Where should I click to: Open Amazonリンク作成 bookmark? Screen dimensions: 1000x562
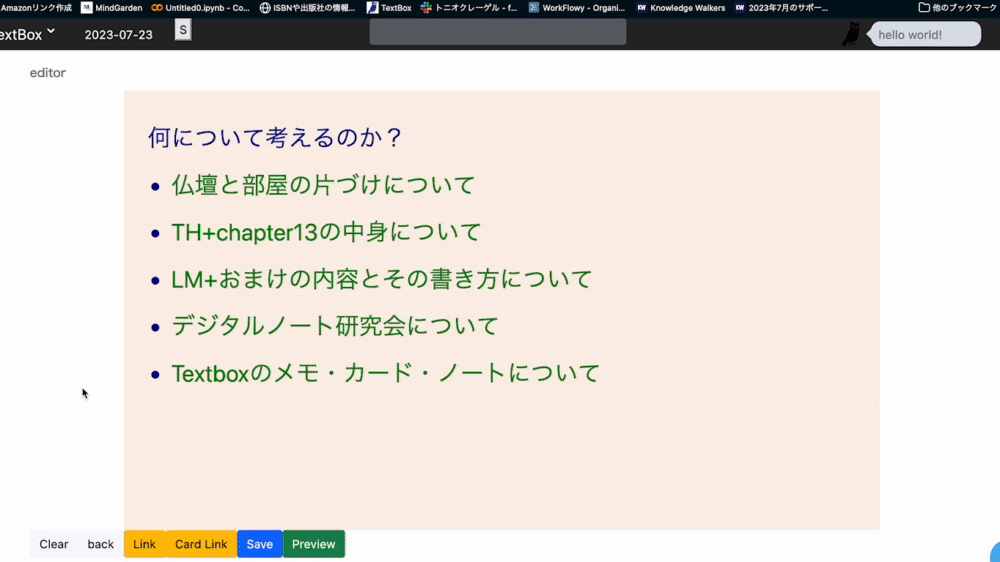coord(36,8)
